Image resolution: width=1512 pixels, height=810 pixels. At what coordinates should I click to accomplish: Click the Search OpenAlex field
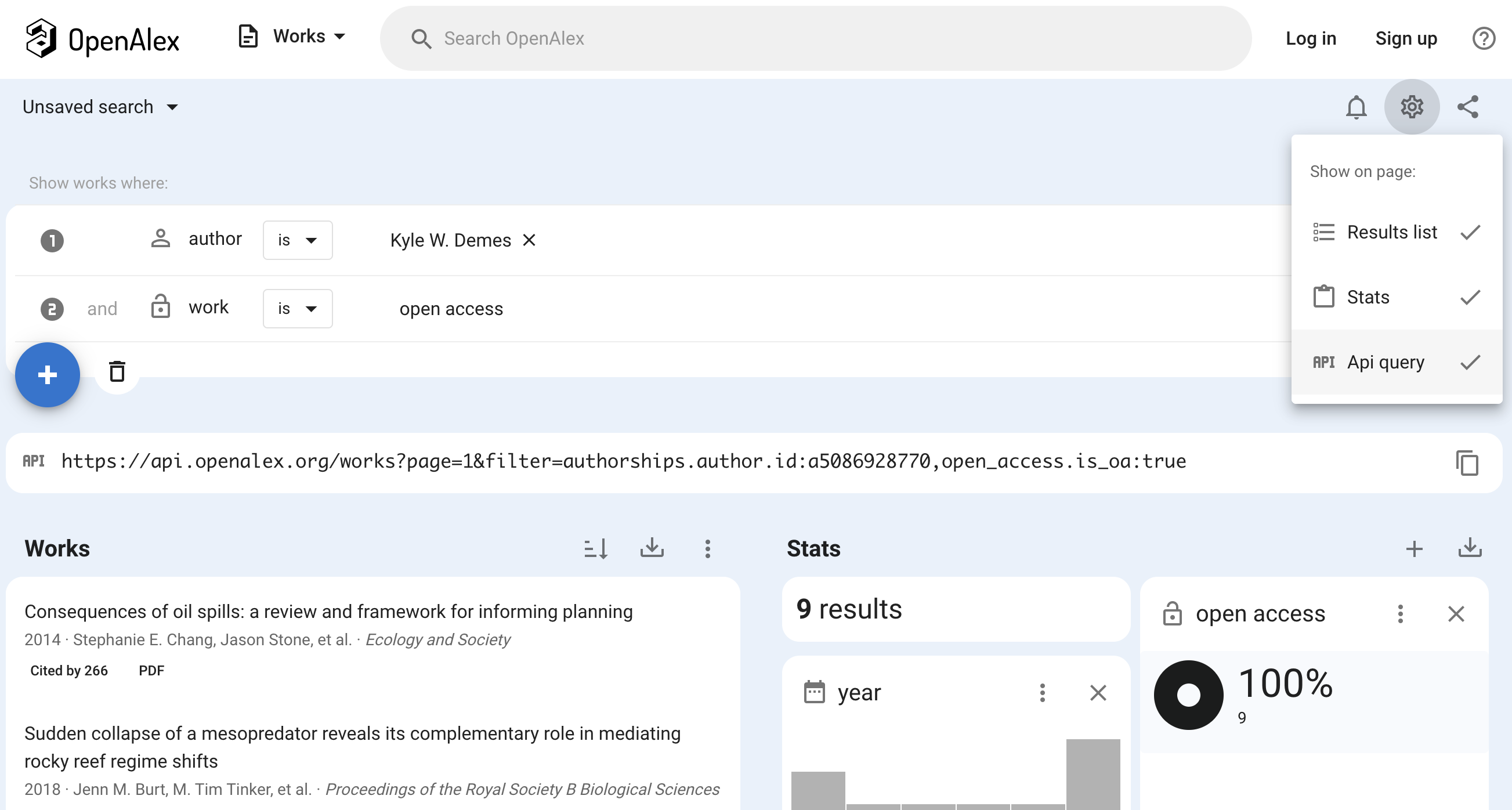click(815, 39)
